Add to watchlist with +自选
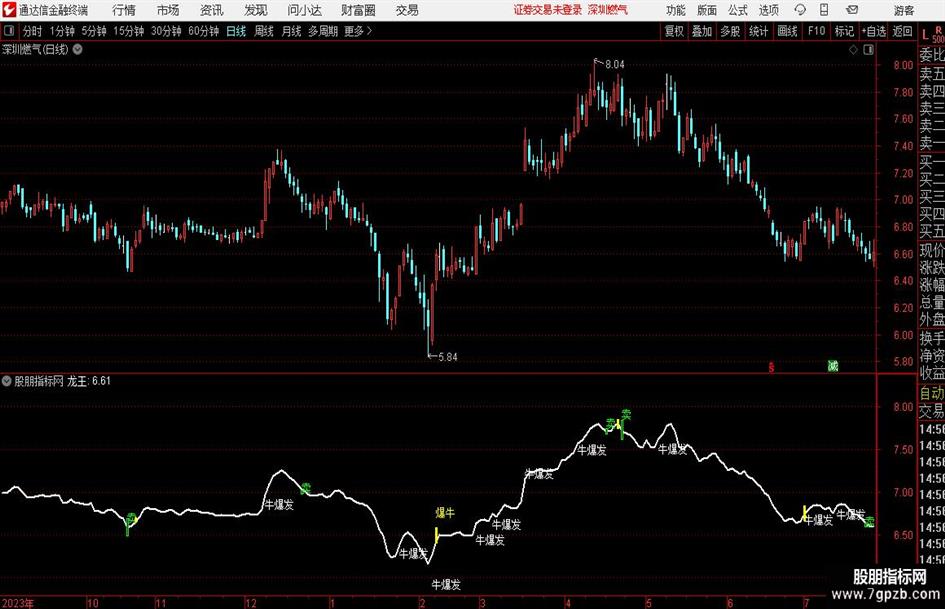 pos(874,31)
